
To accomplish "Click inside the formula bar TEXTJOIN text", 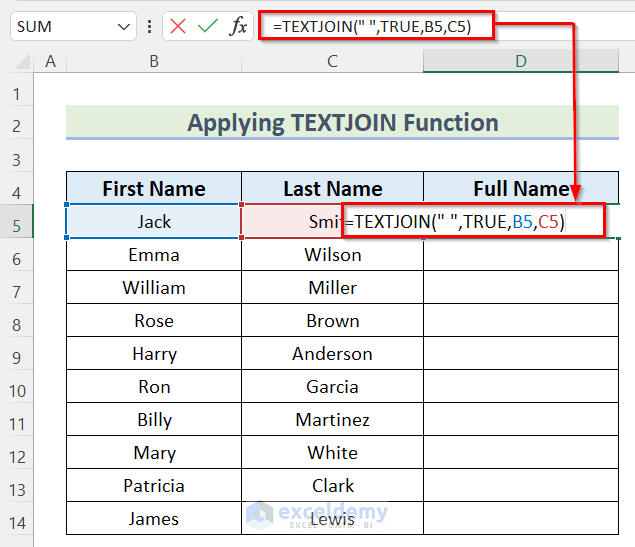I will point(372,27).
